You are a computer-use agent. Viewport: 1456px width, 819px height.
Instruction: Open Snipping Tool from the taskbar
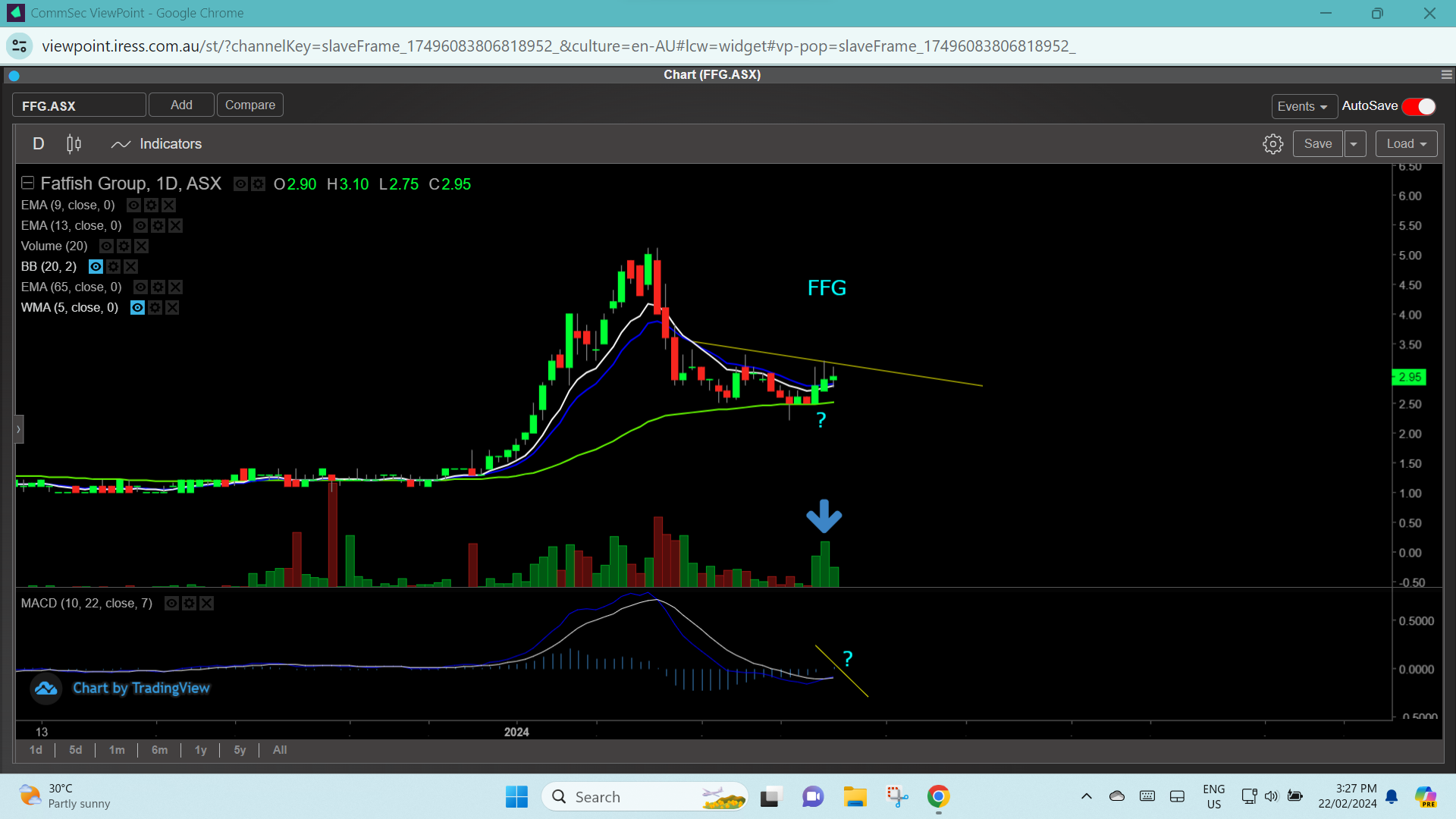(897, 797)
